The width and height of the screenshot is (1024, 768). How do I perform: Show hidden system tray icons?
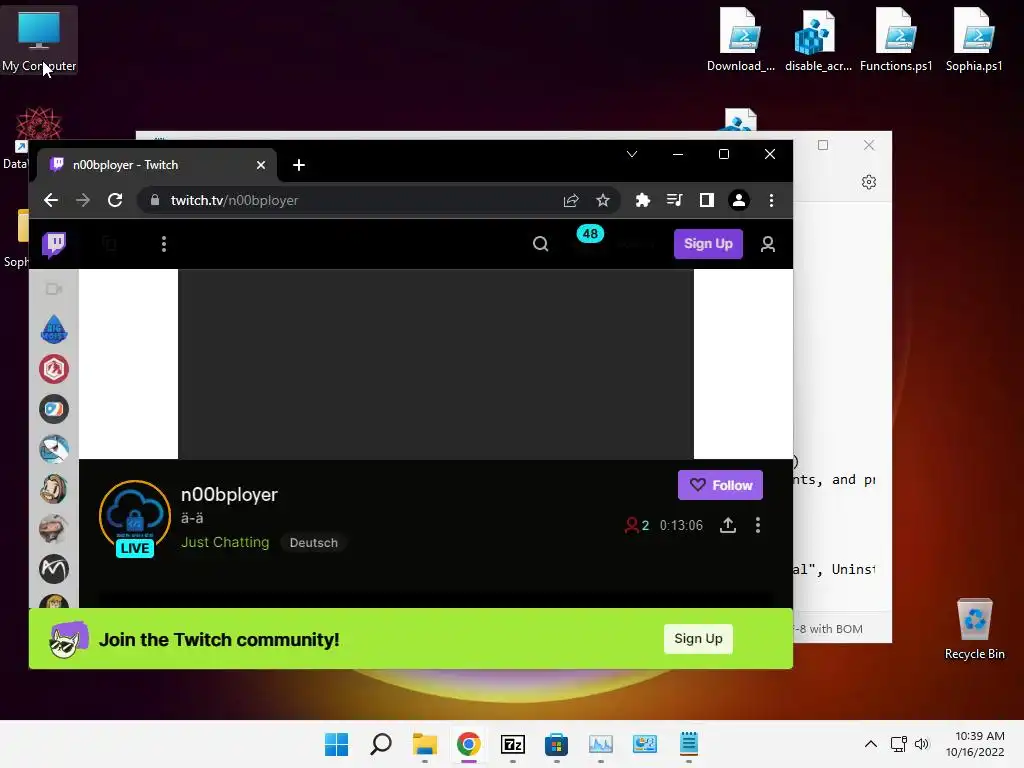(x=871, y=744)
